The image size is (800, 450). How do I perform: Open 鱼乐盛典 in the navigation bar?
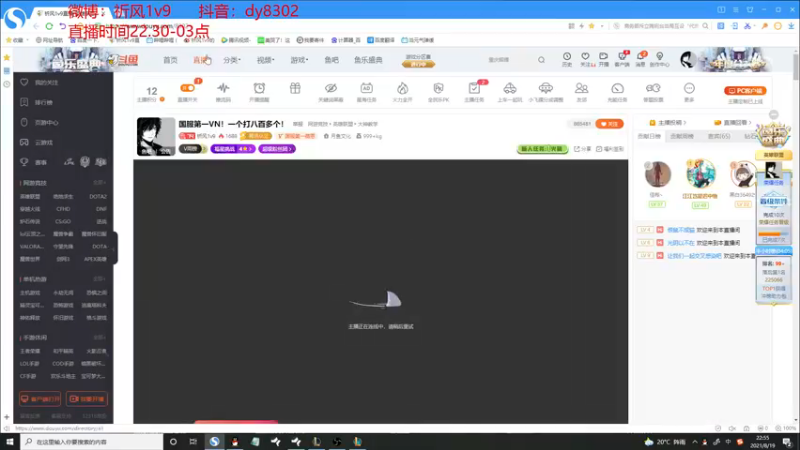[x=368, y=60]
